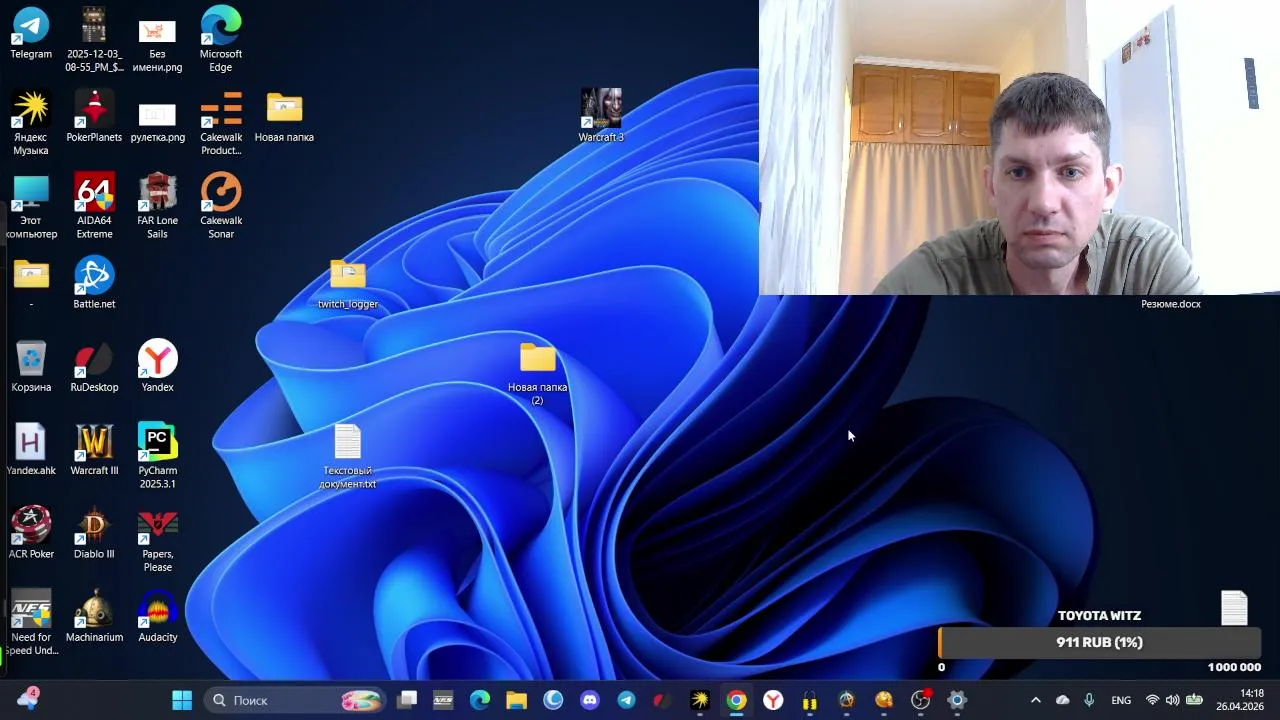The image size is (1280, 720).
Task: Select the Audacity desktop shortcut
Action: 157,616
